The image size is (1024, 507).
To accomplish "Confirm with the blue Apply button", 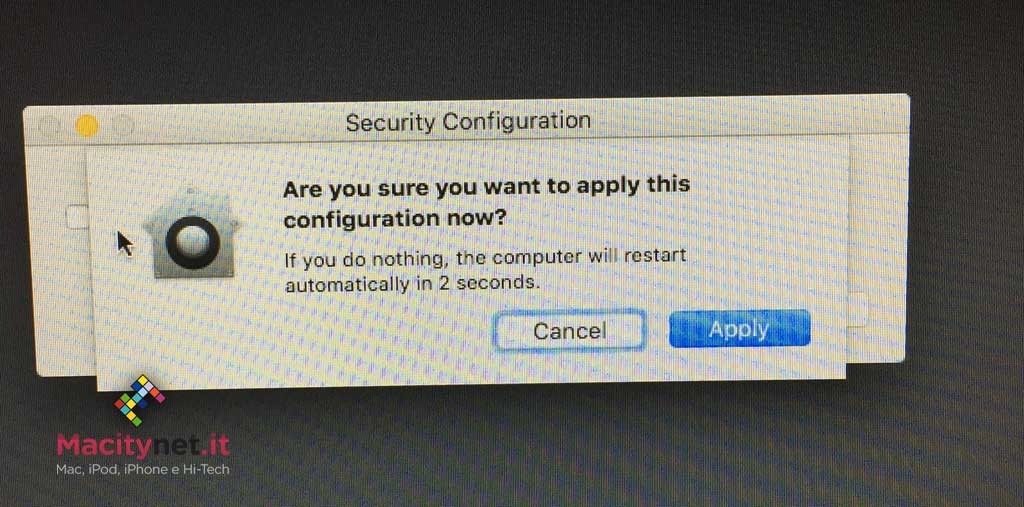I will (x=739, y=328).
